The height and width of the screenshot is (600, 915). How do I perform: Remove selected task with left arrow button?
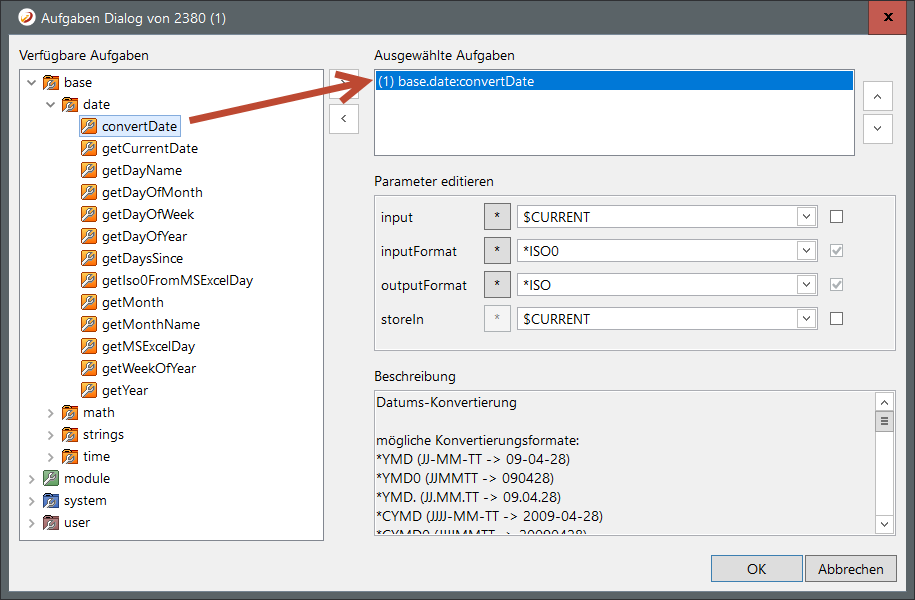343,118
